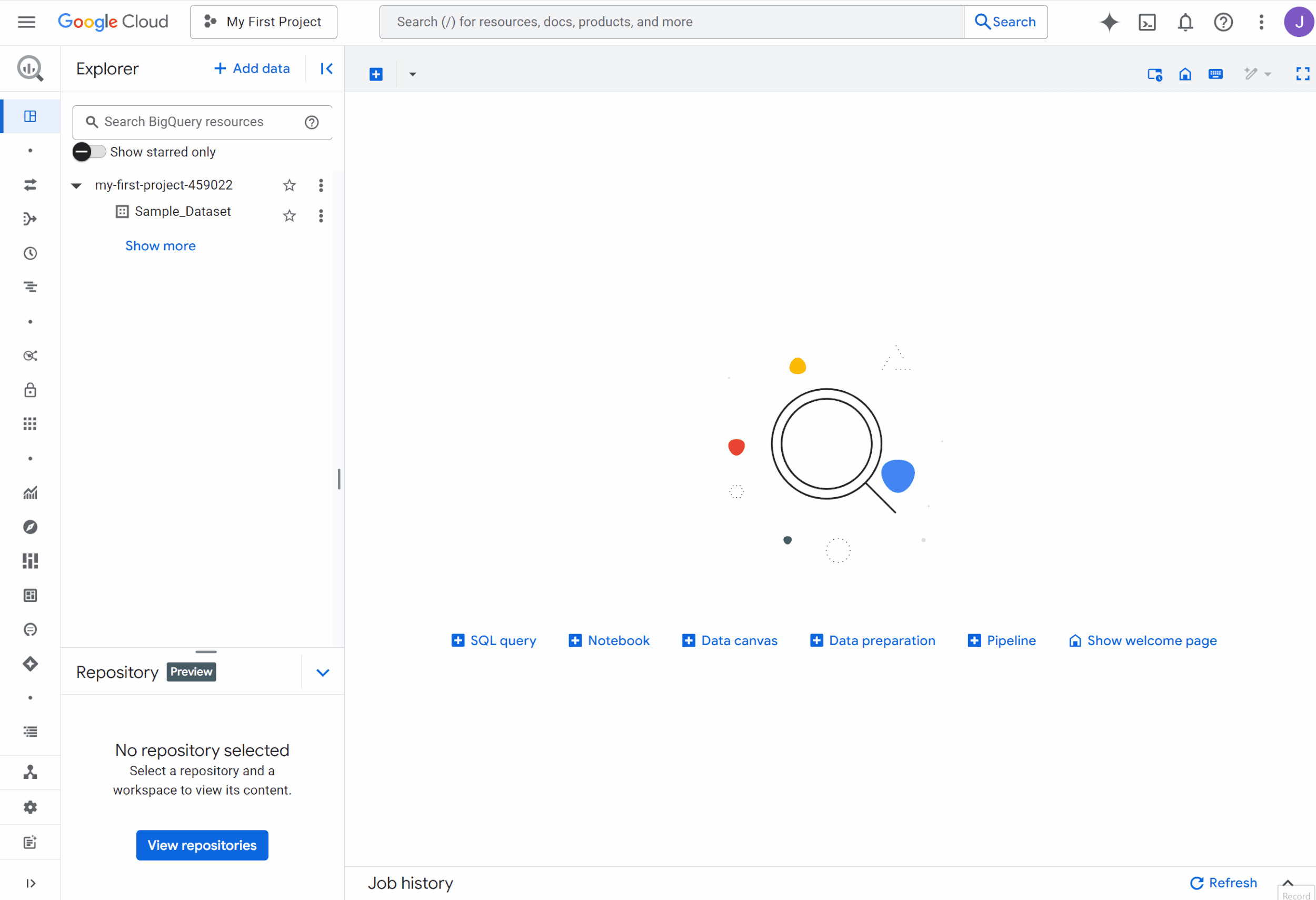Click the capacity blocks sidebar icon
This screenshot has width=1316, height=900.
pyautogui.click(x=30, y=561)
